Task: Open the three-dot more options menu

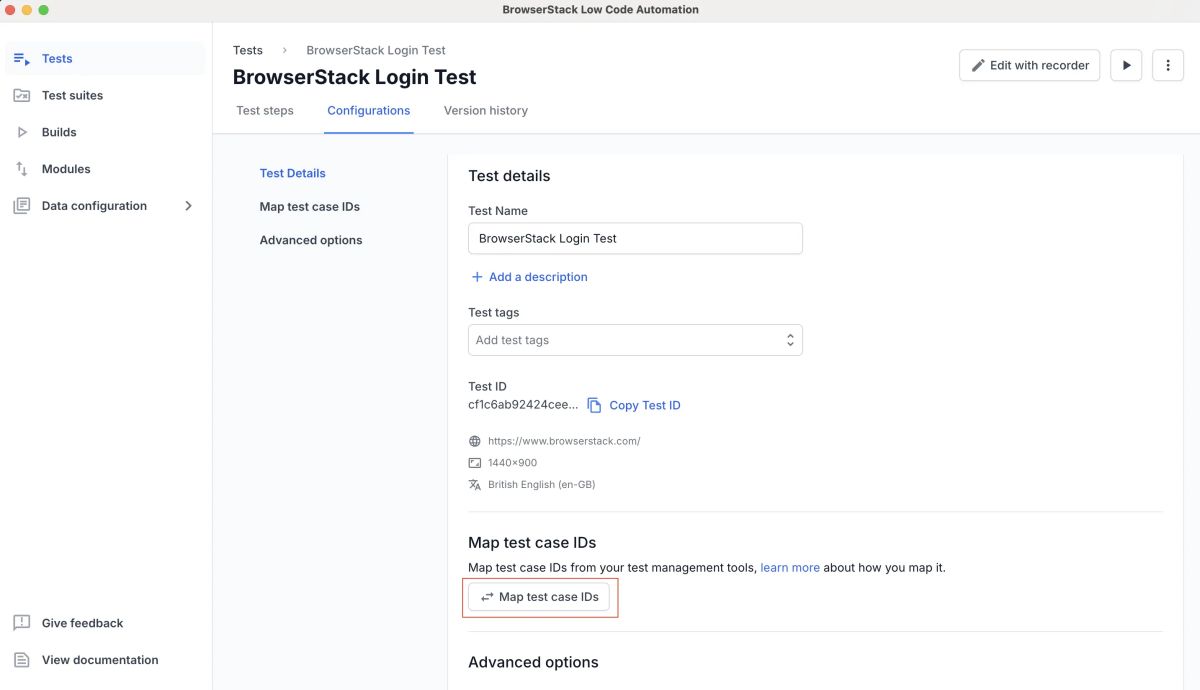Action: pos(1168,65)
